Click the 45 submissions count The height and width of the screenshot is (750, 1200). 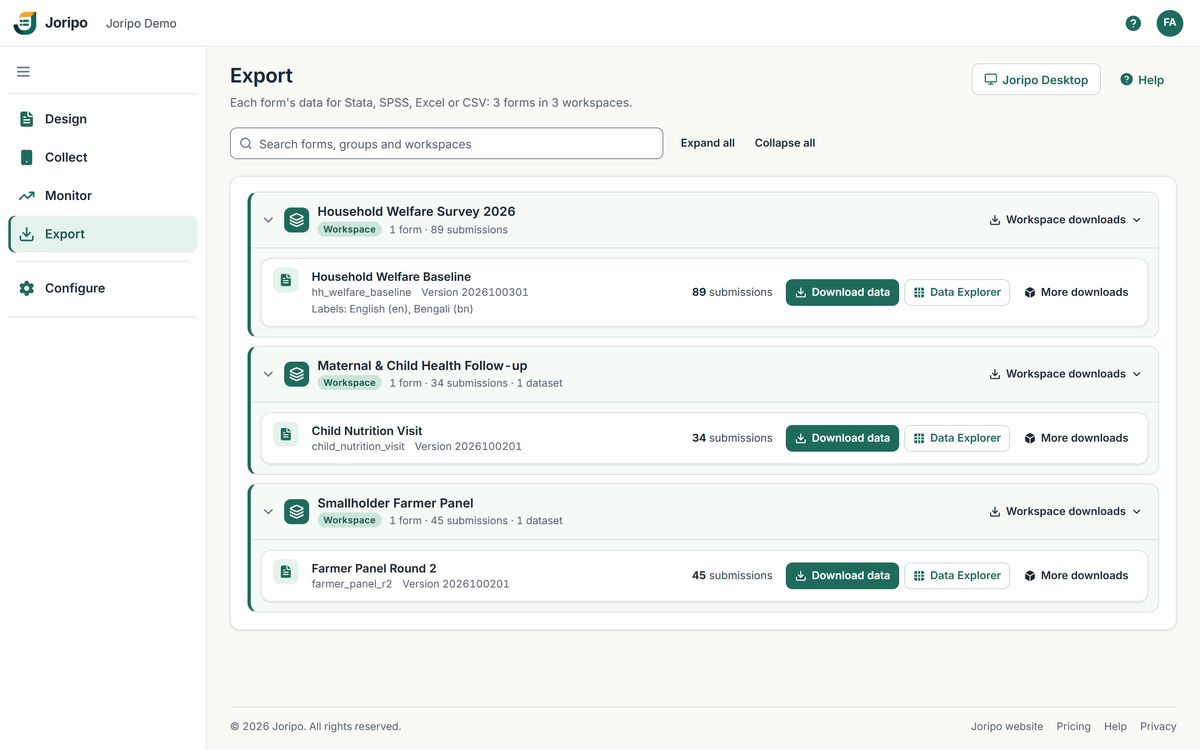pyautogui.click(x=732, y=575)
